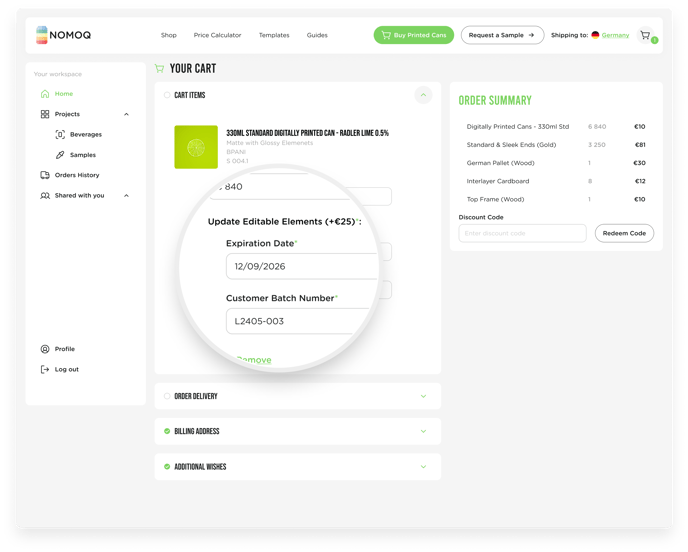
Task: Collapse the Shared with you group
Action: click(x=126, y=196)
